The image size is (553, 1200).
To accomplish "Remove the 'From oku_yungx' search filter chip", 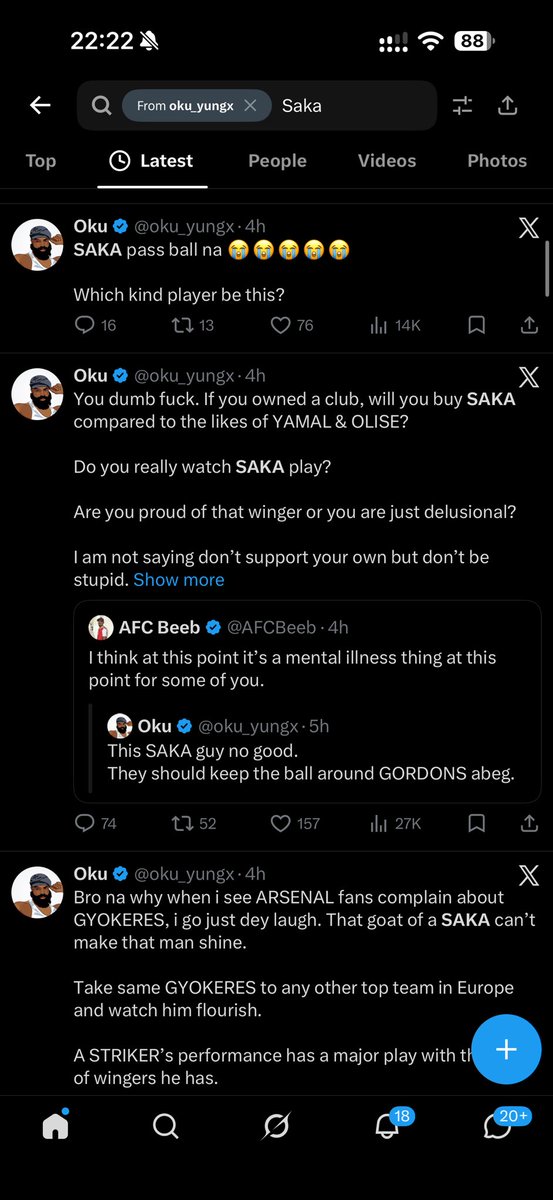I will [250, 105].
